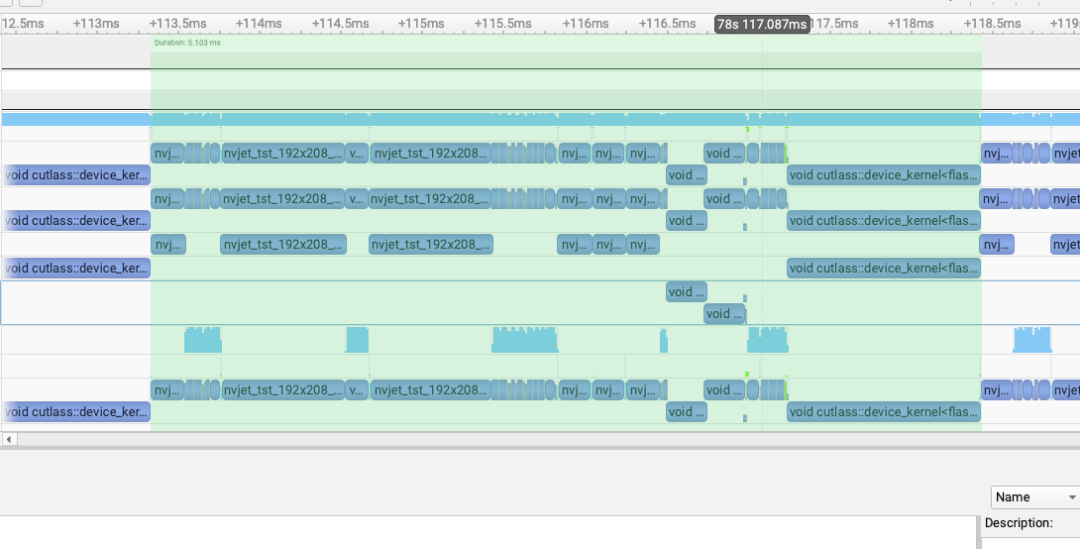Select first nvjet_tst_192x208 kernel in the top kernel row
1080x549 pixels.
coord(283,153)
